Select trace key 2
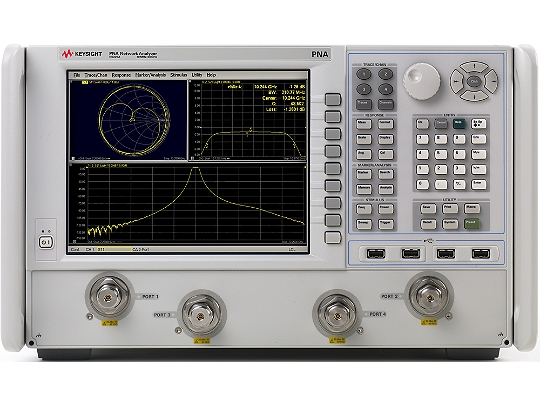The image size is (540, 405). (385, 74)
